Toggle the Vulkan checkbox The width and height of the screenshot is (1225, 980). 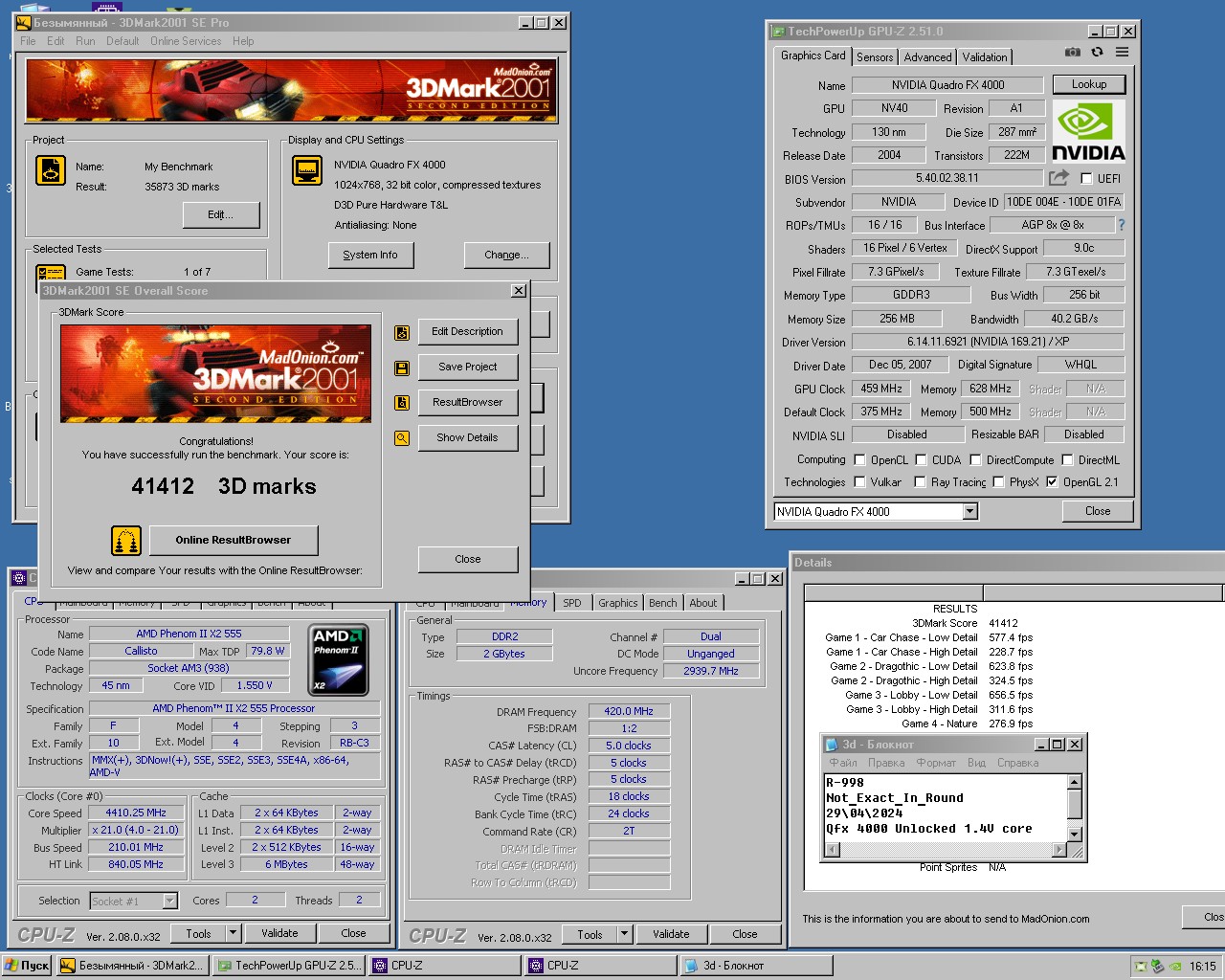click(x=859, y=482)
